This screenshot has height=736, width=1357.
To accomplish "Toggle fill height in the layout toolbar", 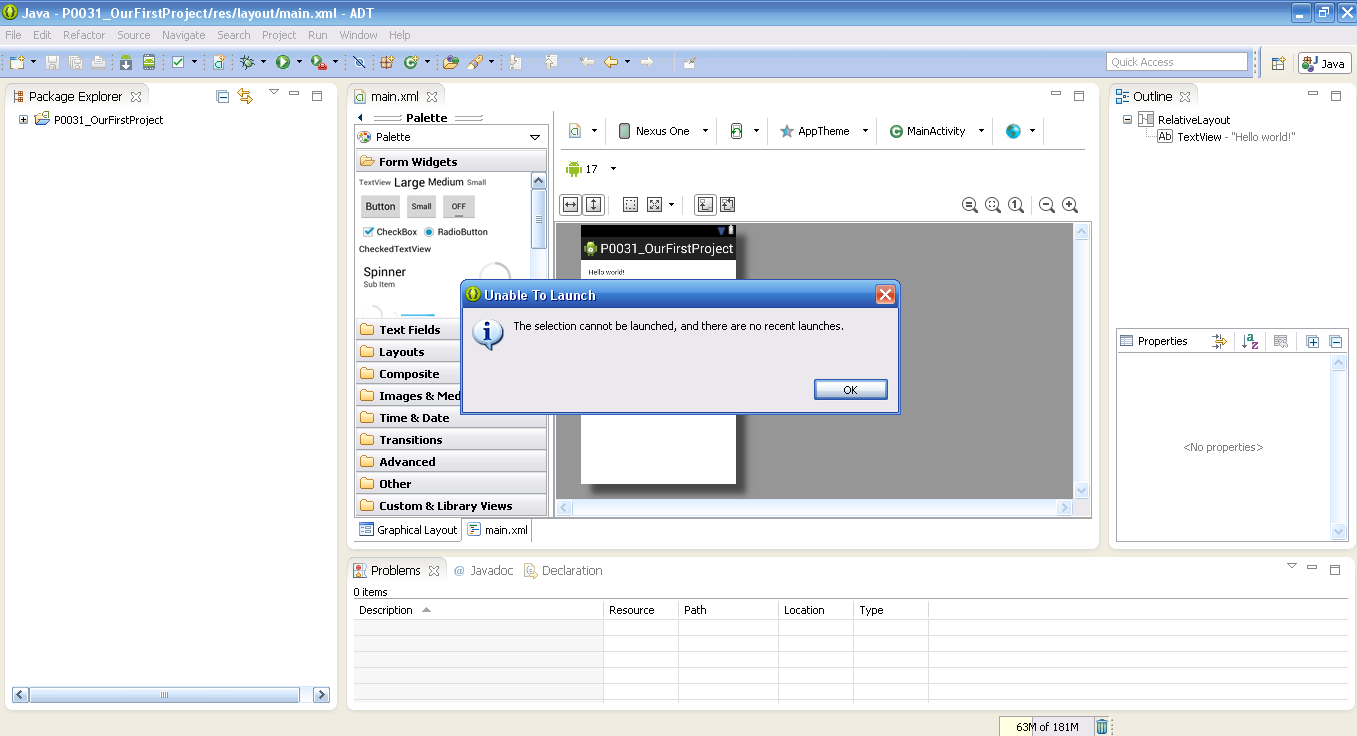I will point(593,205).
